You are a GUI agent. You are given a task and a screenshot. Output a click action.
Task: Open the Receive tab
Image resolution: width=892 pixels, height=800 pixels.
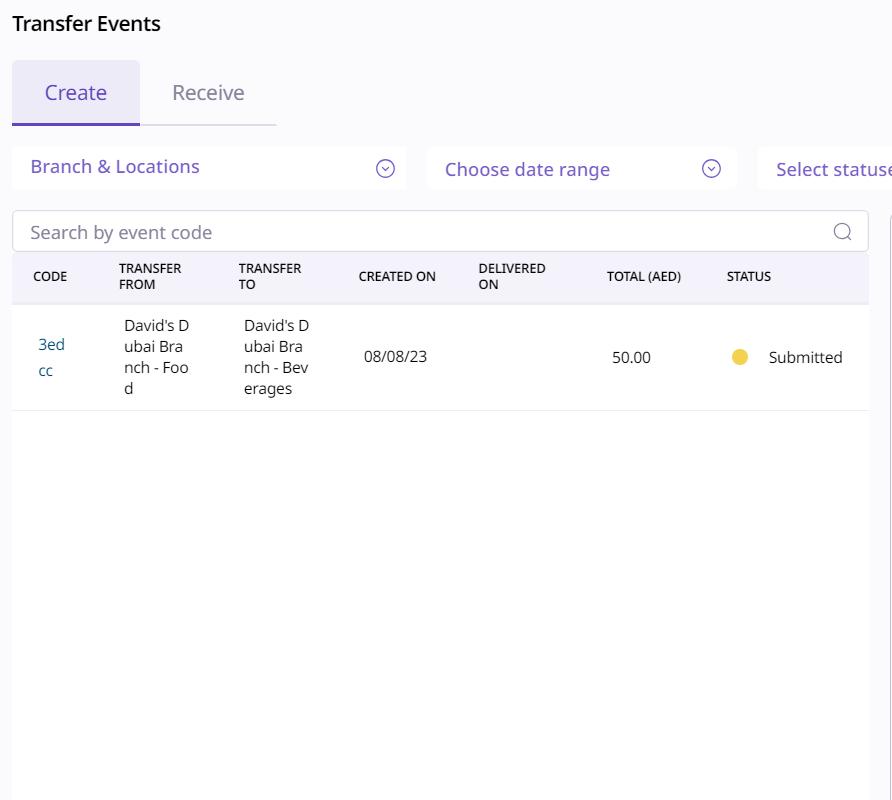208,93
